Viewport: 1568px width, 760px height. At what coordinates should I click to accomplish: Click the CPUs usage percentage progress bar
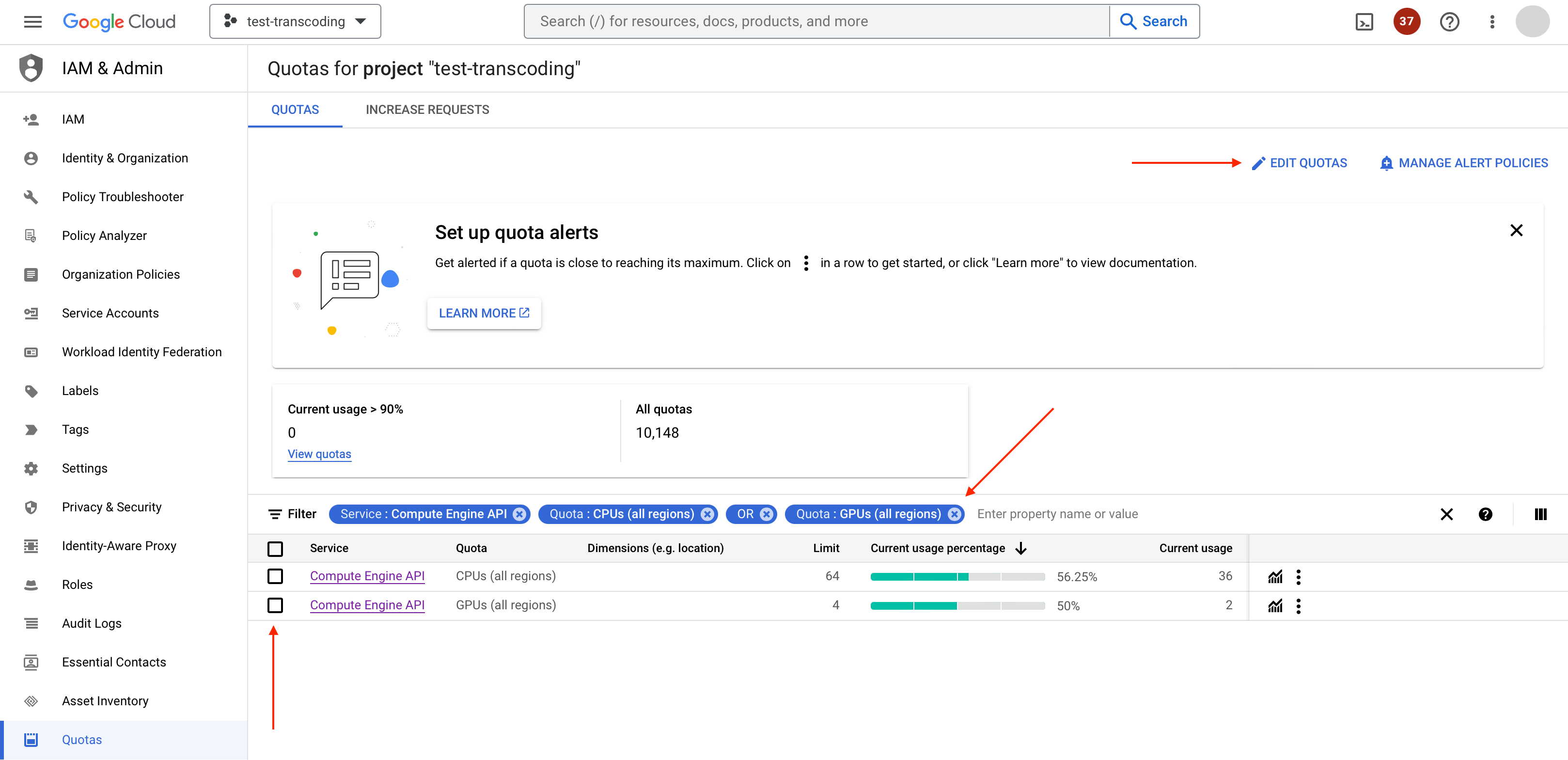(957, 577)
